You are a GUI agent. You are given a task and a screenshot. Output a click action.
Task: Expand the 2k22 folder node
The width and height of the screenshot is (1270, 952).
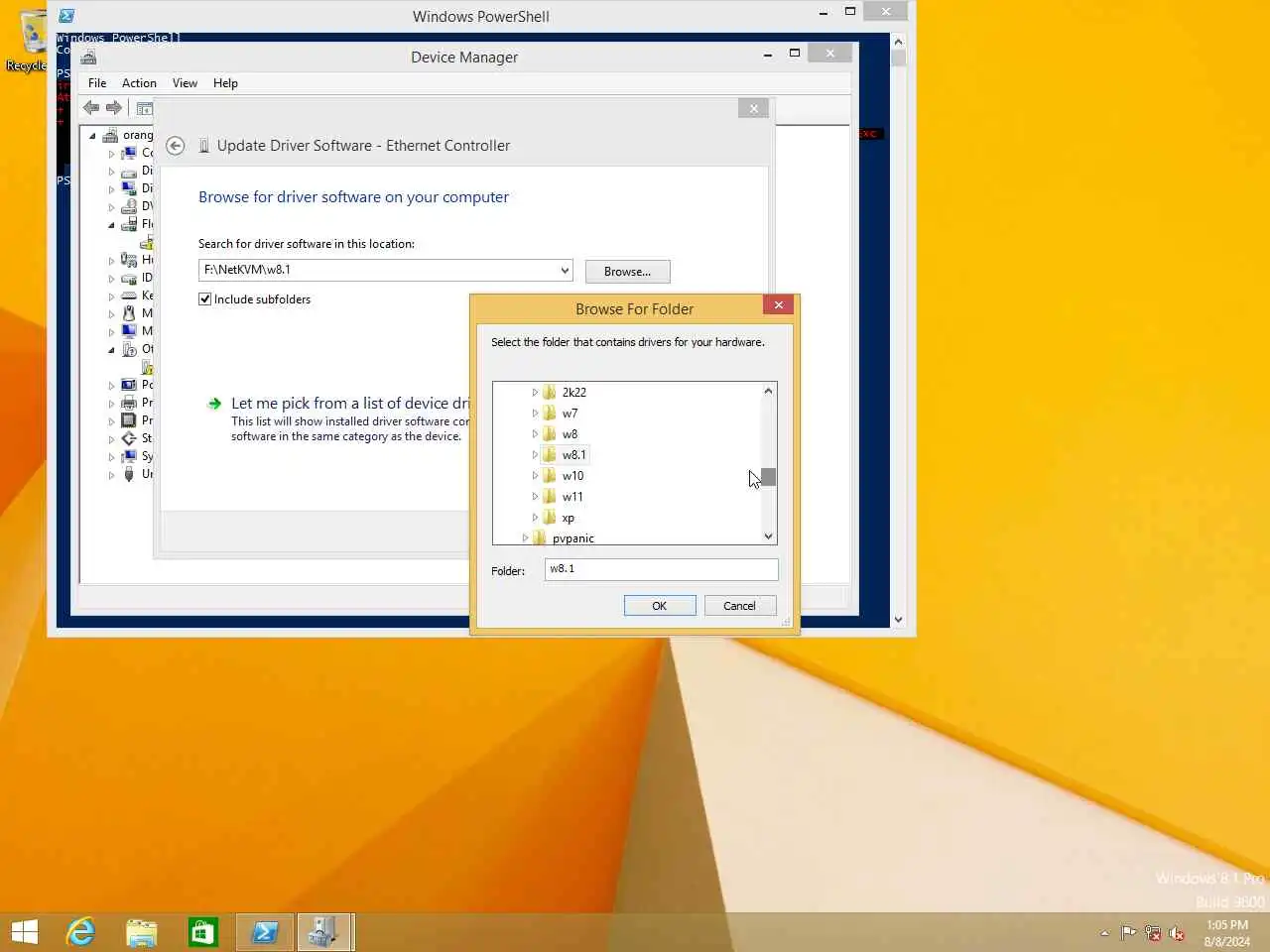coord(535,393)
